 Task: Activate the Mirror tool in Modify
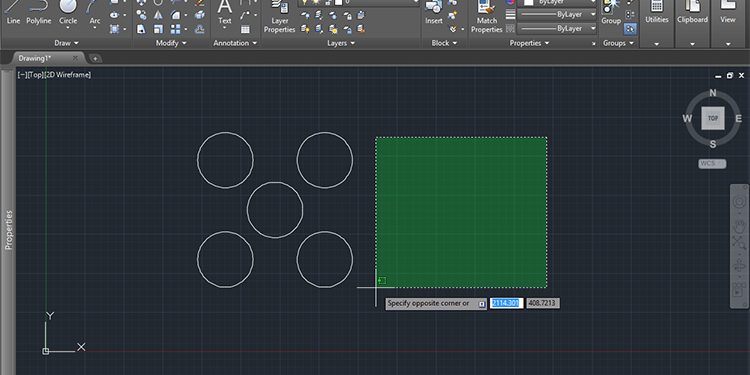pos(158,15)
